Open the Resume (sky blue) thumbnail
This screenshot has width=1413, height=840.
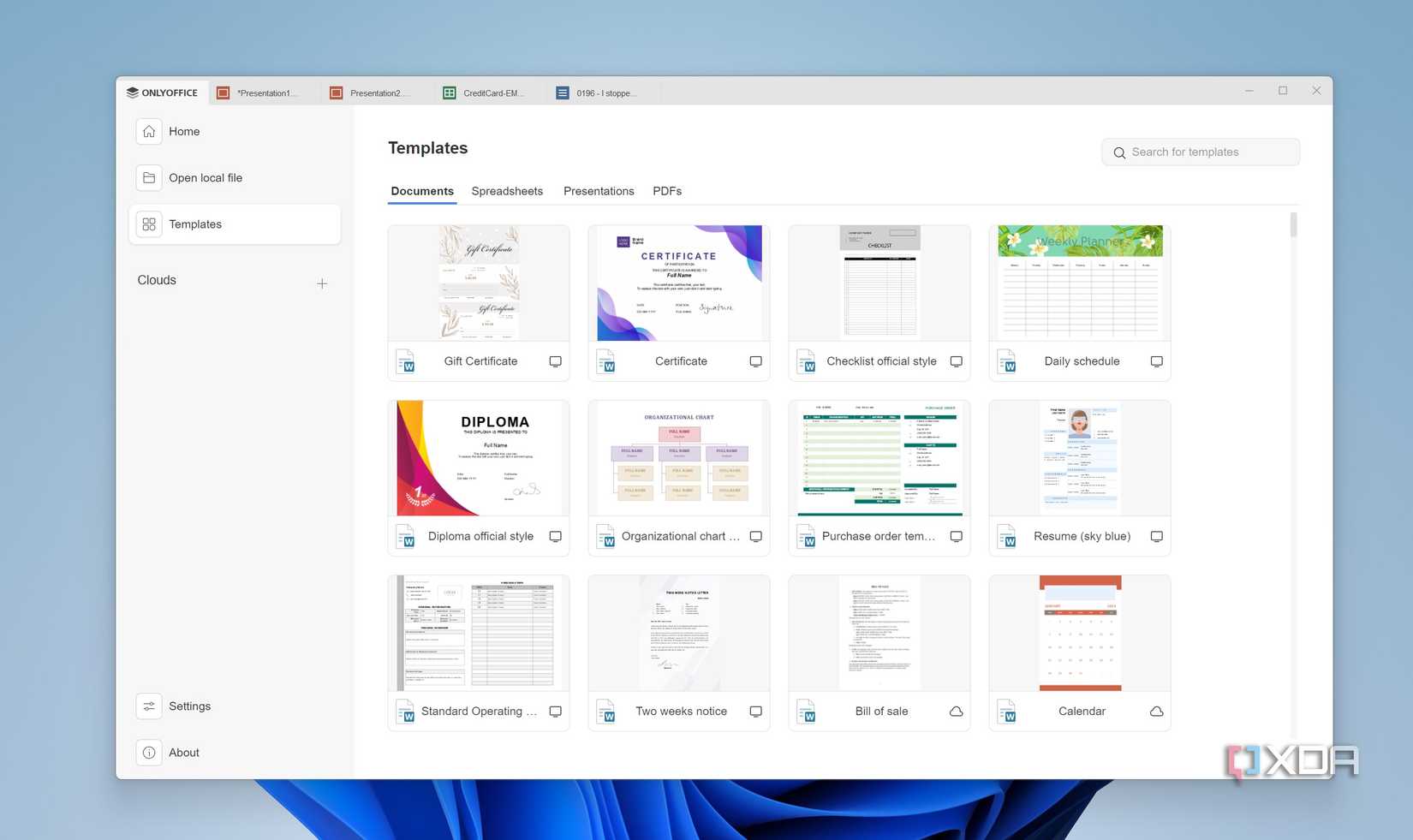coord(1080,458)
